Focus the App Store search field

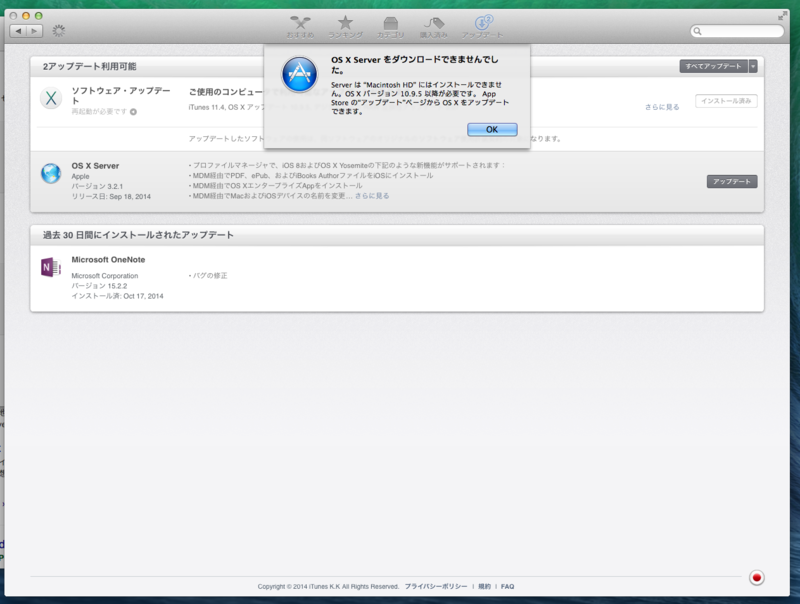(737, 31)
